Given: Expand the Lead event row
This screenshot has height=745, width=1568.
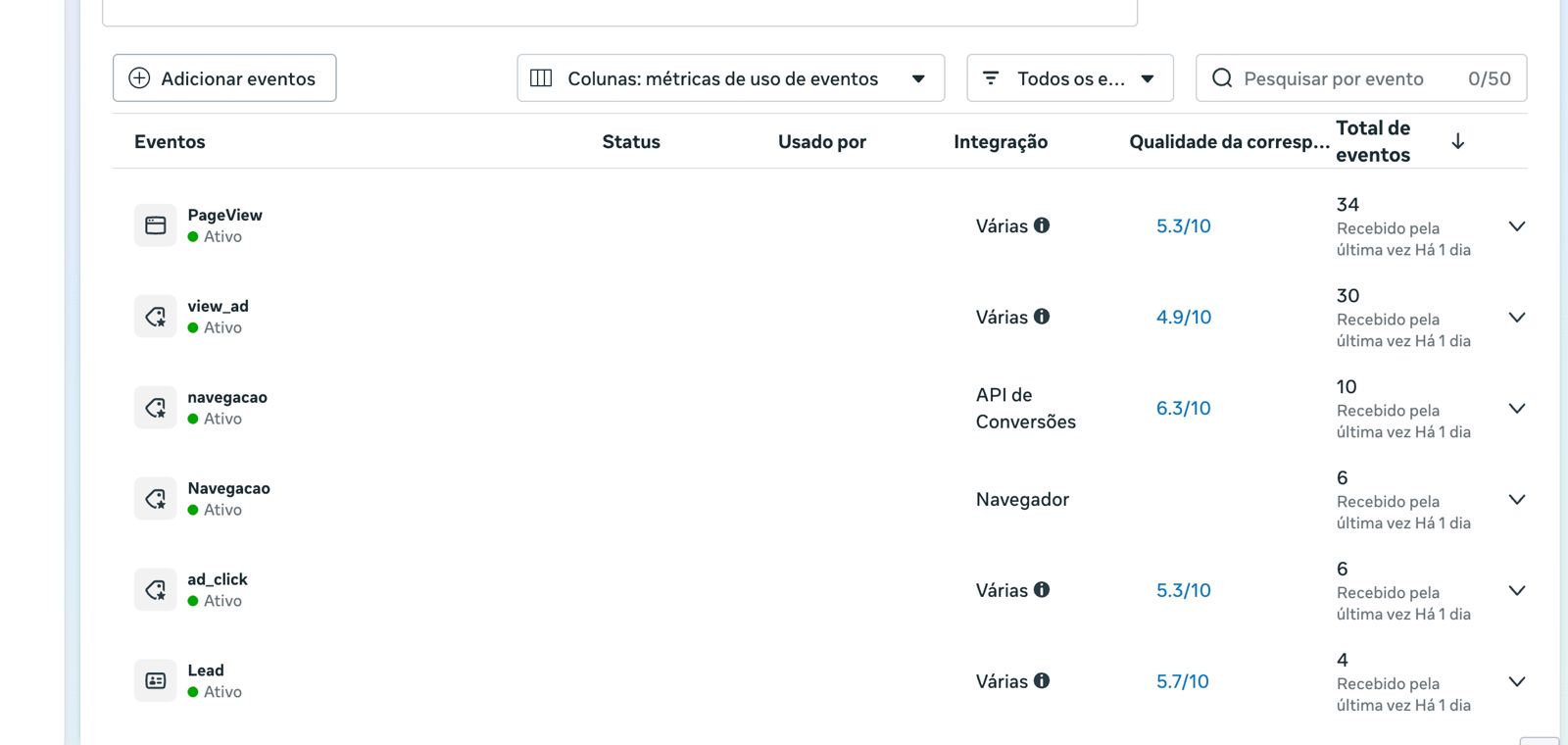Looking at the screenshot, I should click(x=1517, y=682).
